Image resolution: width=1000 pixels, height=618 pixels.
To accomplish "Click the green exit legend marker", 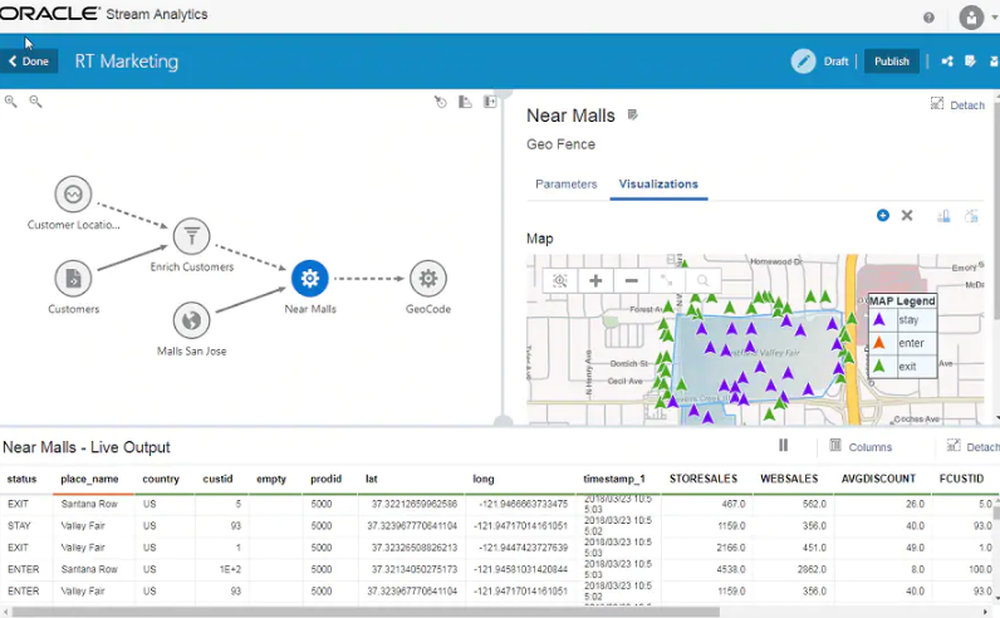I will [x=879, y=366].
